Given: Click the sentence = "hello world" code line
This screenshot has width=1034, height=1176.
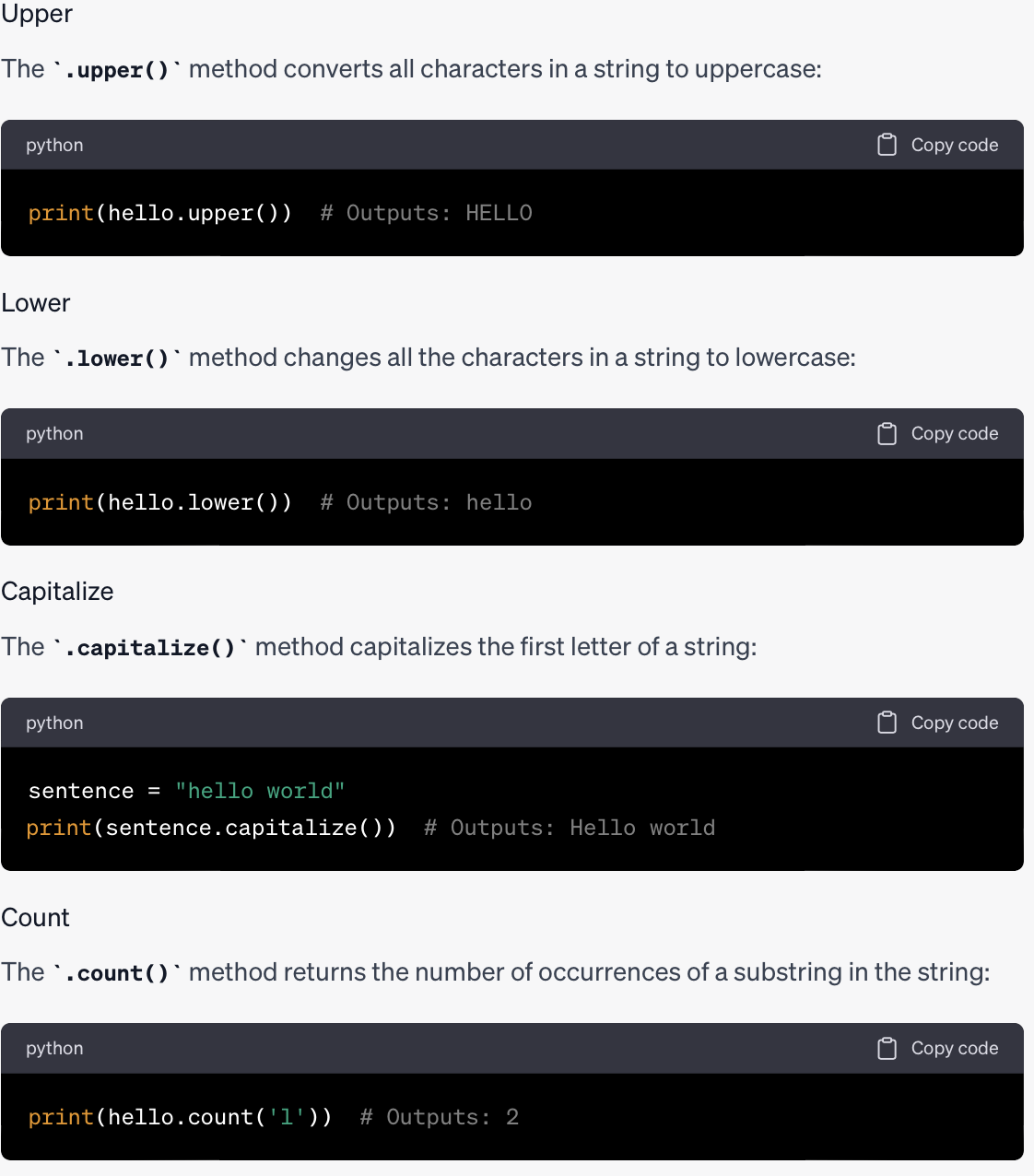Looking at the screenshot, I should (186, 791).
